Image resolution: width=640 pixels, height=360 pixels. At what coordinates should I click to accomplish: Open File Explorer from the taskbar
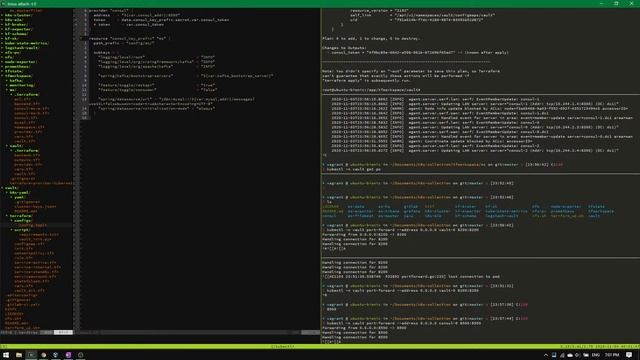19,355
